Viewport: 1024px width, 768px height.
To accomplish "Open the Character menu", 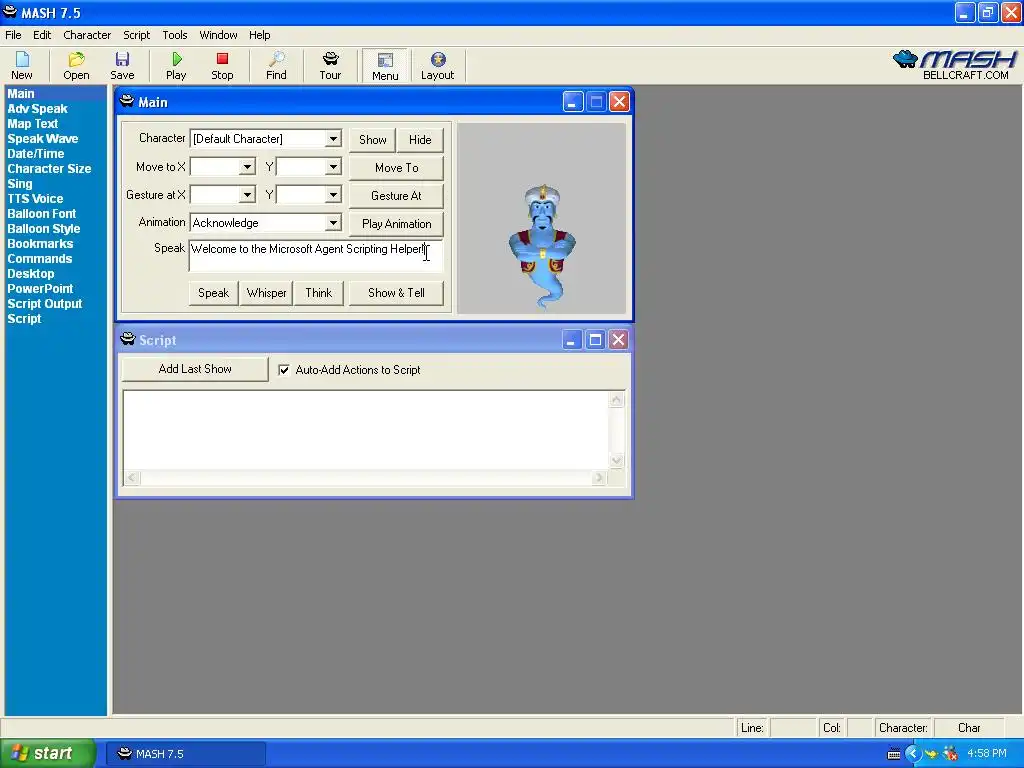I will (x=87, y=35).
